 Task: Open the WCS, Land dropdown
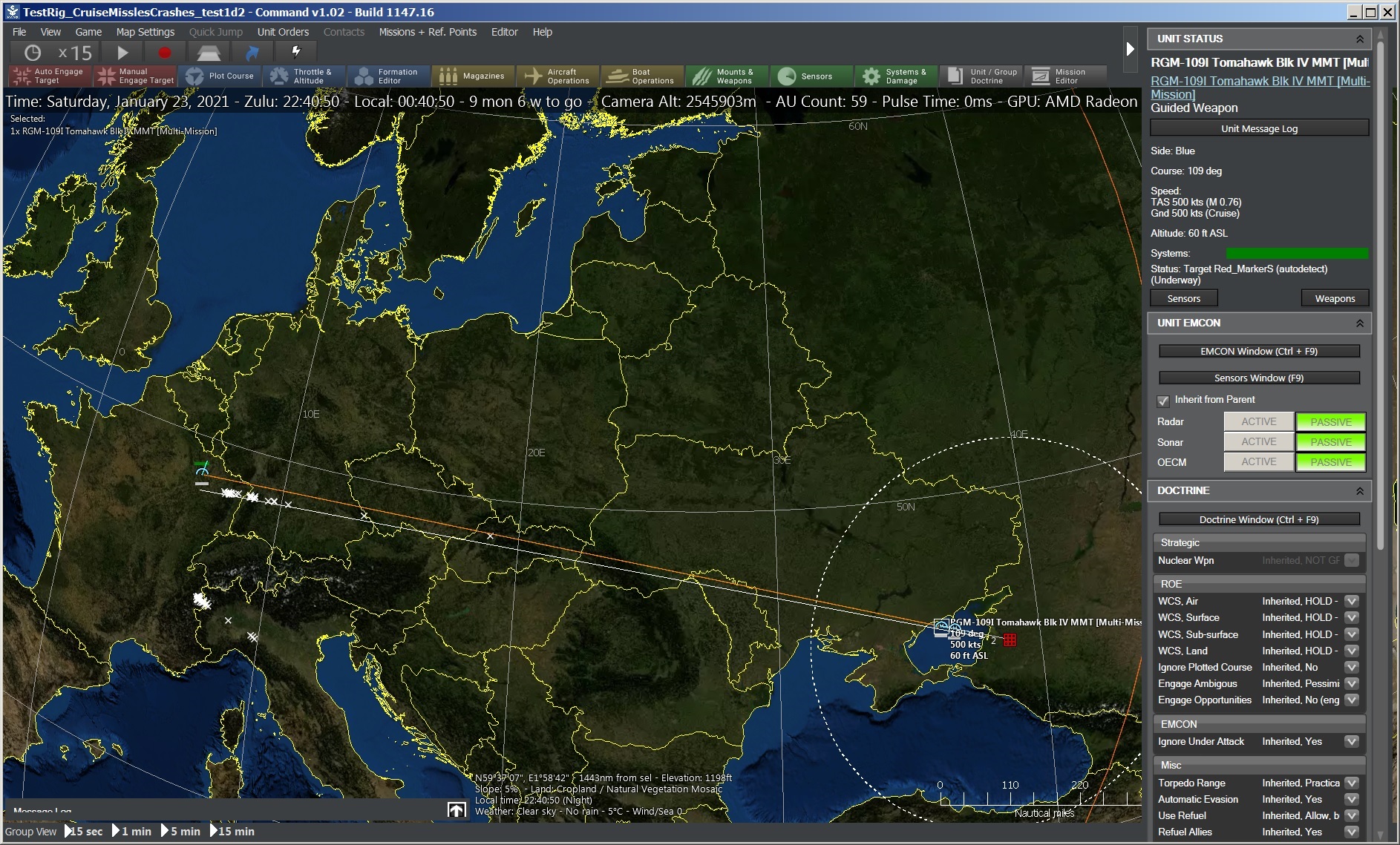[x=1351, y=651]
